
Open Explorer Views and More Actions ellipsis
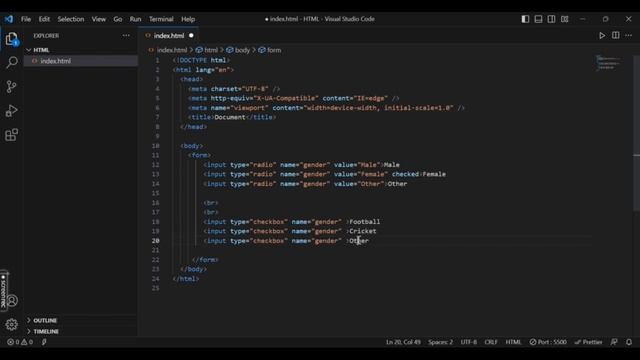coord(126,36)
